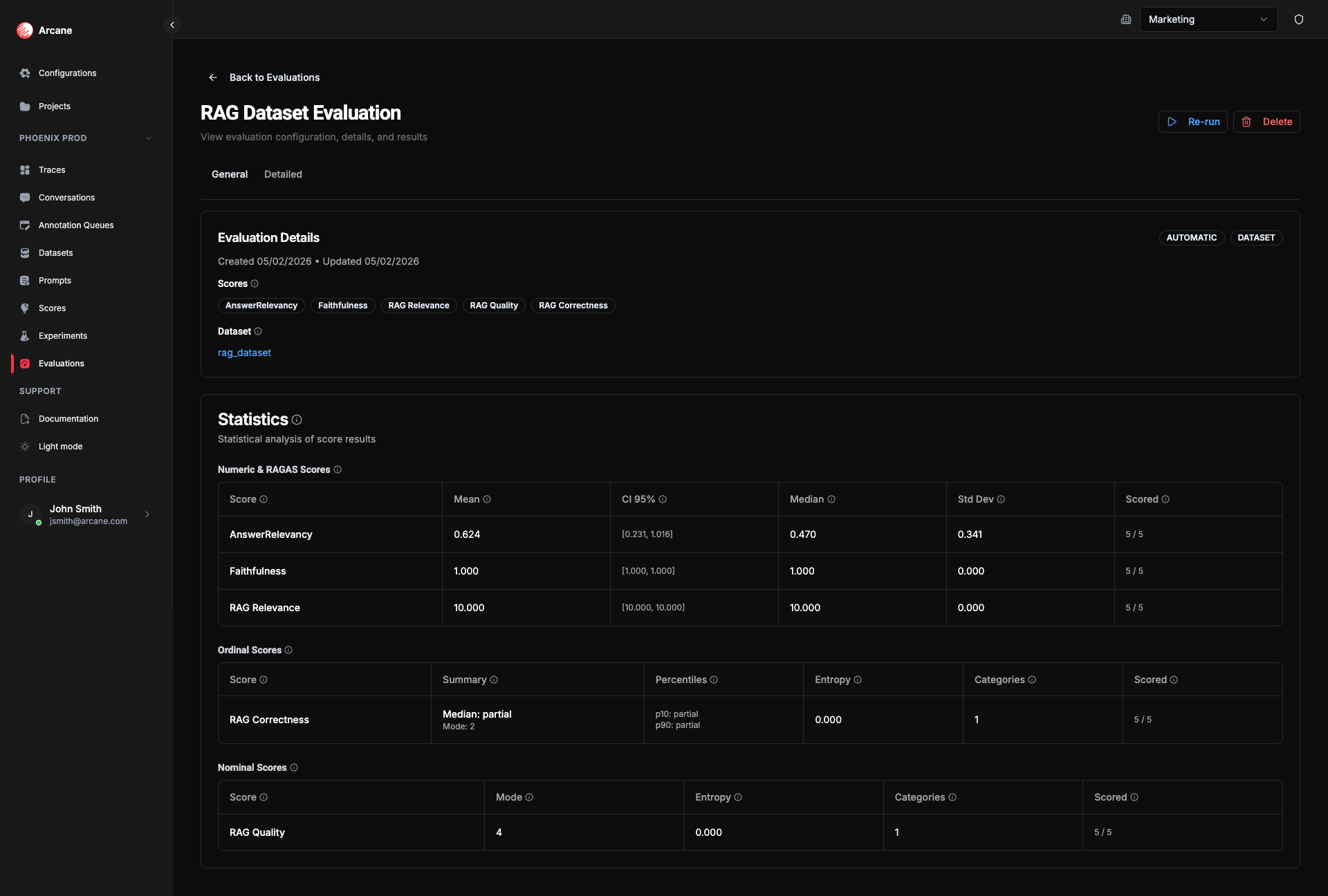
Task: Open the Experiments icon
Action: coord(25,335)
